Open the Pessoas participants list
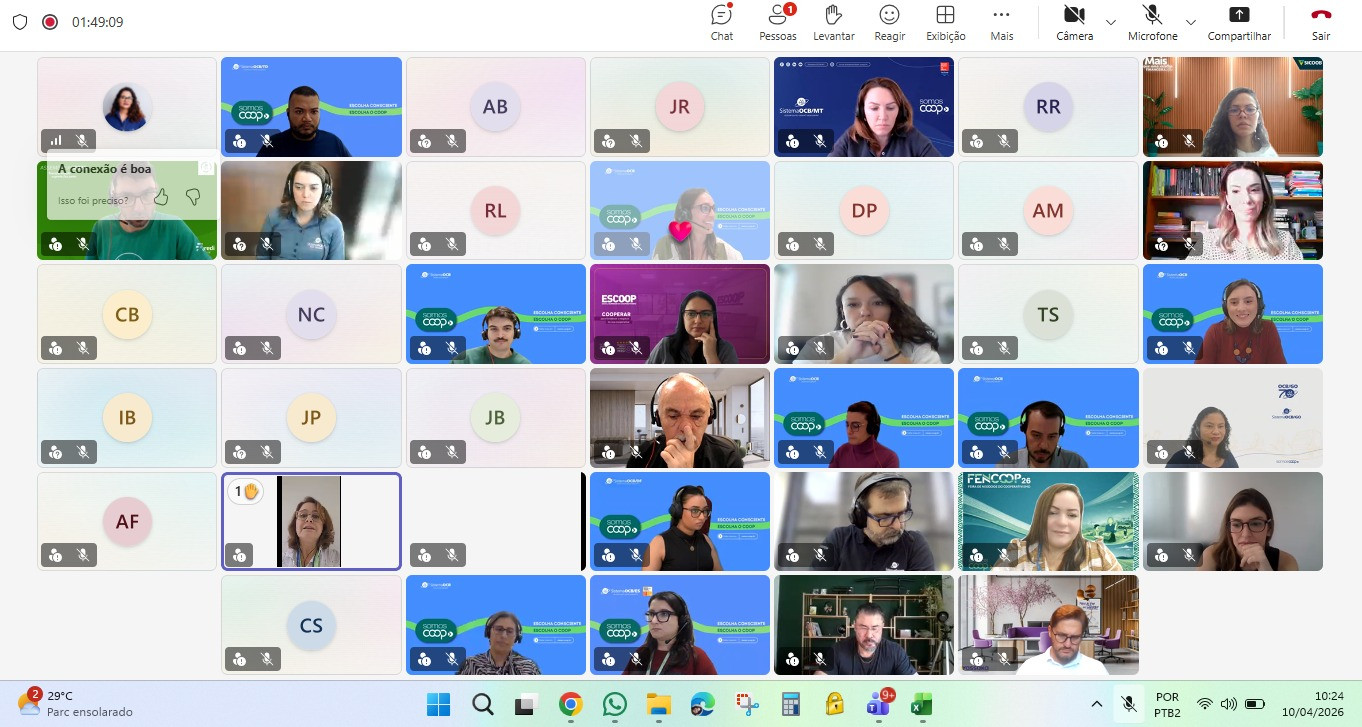Screen dimensions: 1362x727 tap(777, 23)
